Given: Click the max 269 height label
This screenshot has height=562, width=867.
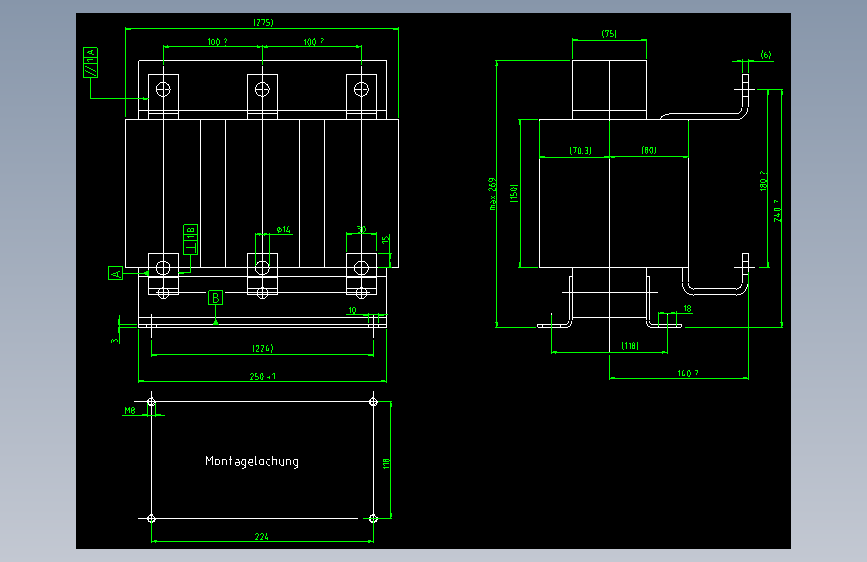Looking at the screenshot, I should pyautogui.click(x=492, y=194).
